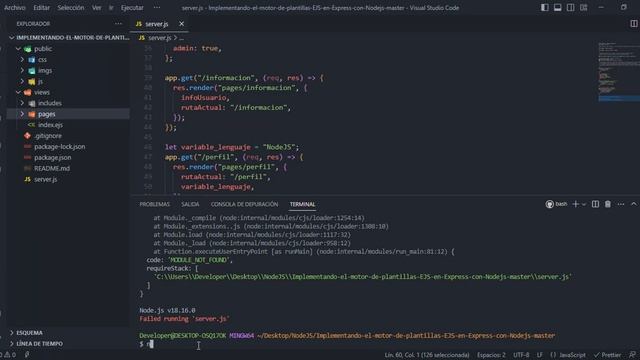Click 'Failed running server.js' message
This screenshot has height=360, width=640.
[x=184, y=319]
